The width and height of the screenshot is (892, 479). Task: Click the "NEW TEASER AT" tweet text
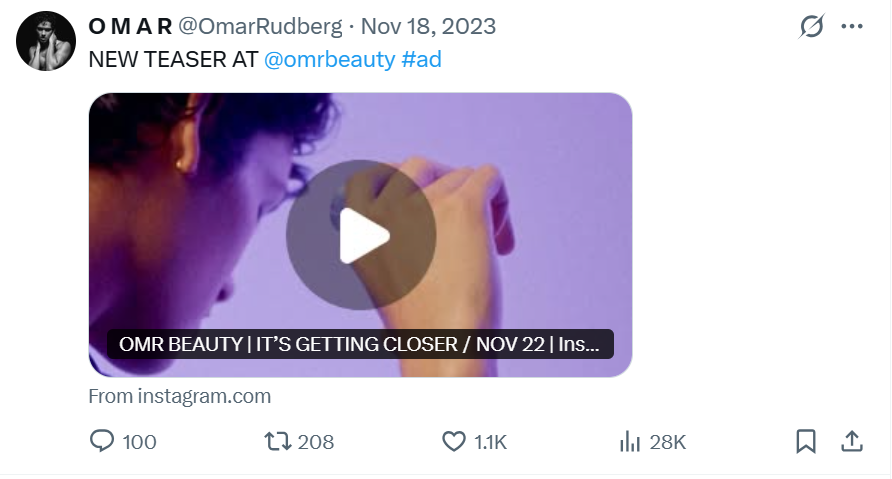174,60
